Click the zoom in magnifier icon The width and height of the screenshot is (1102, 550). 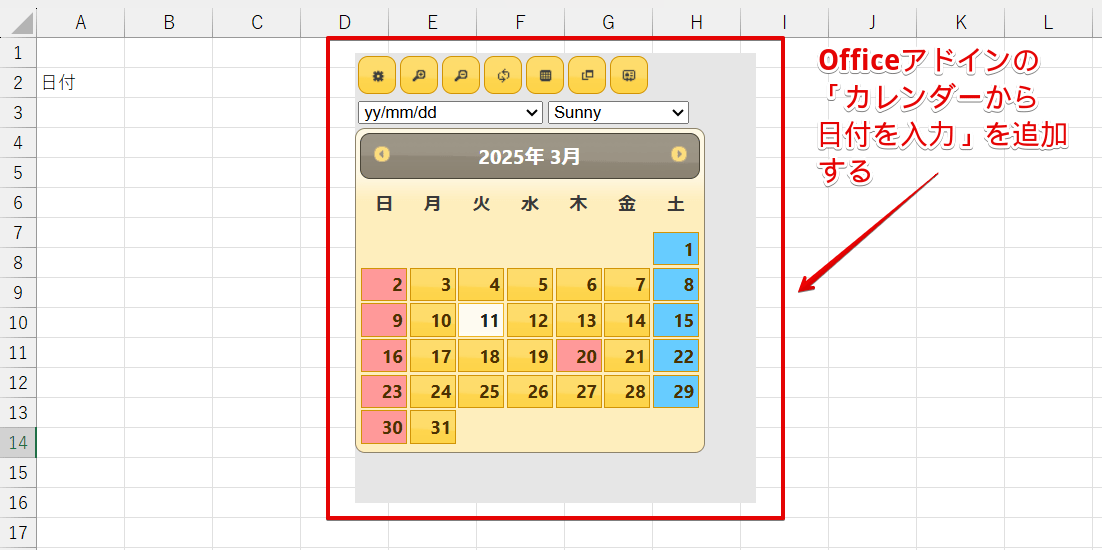419,75
